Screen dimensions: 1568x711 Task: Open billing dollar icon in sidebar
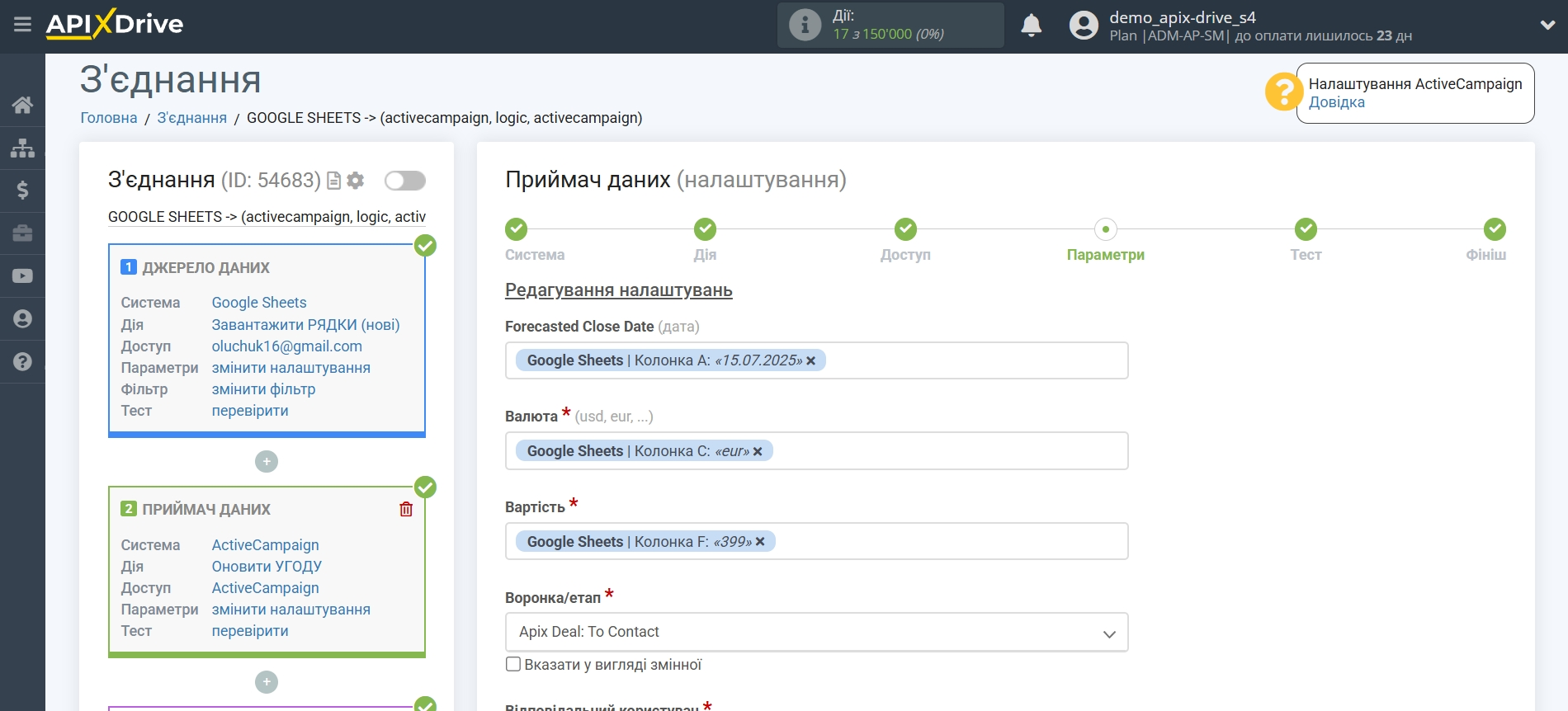[x=22, y=191]
